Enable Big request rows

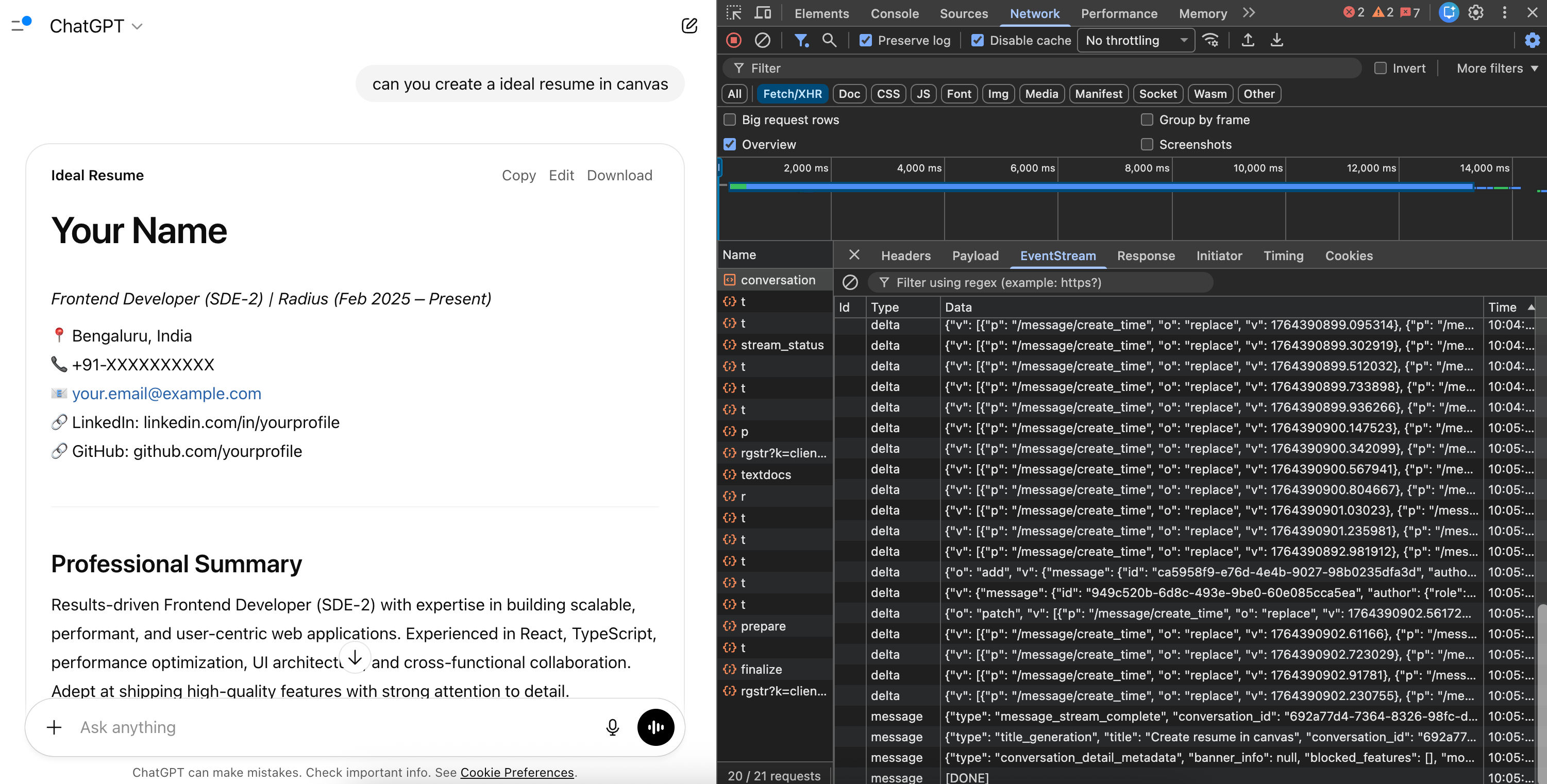click(730, 120)
